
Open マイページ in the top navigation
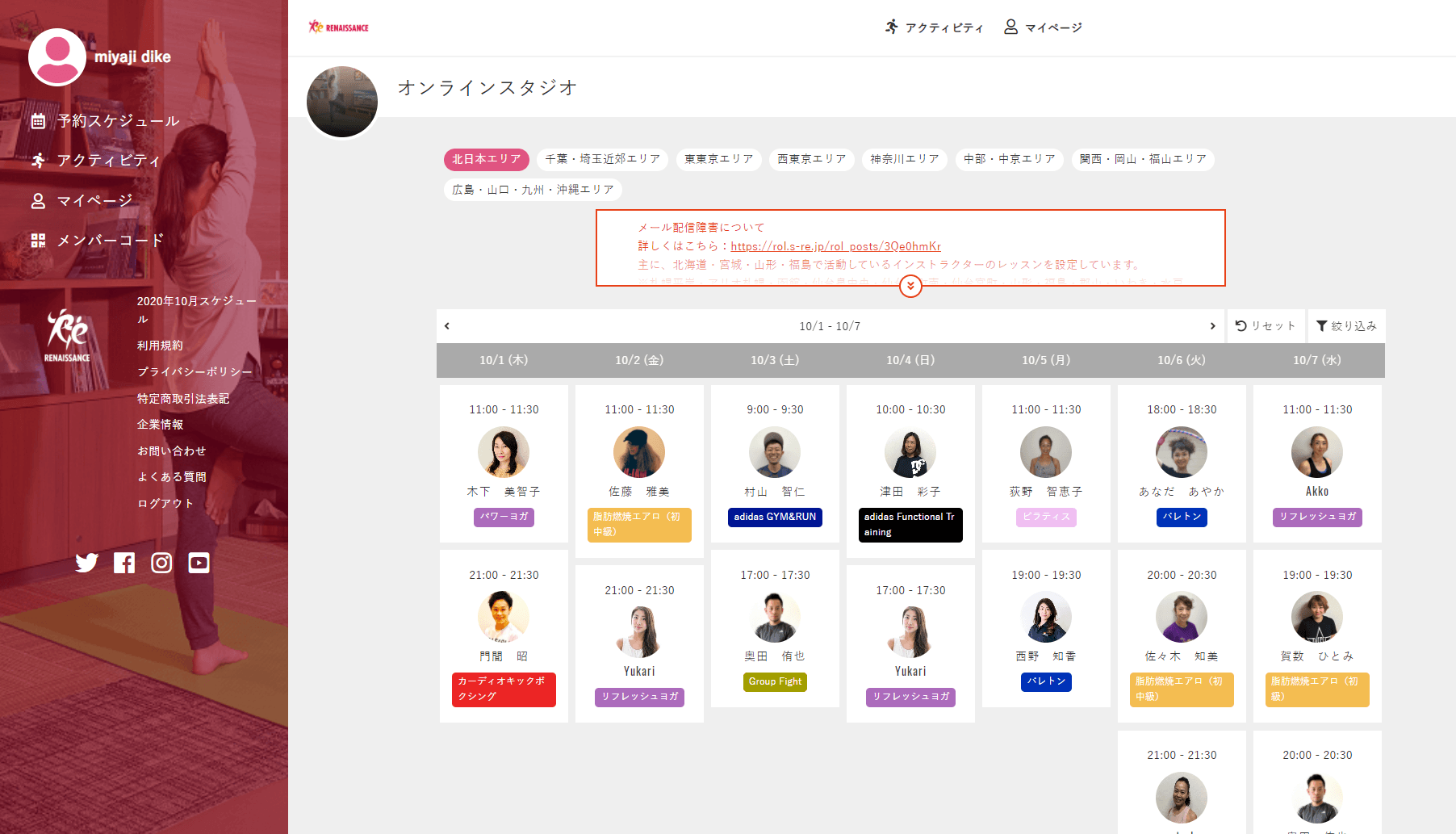pos(1043,27)
